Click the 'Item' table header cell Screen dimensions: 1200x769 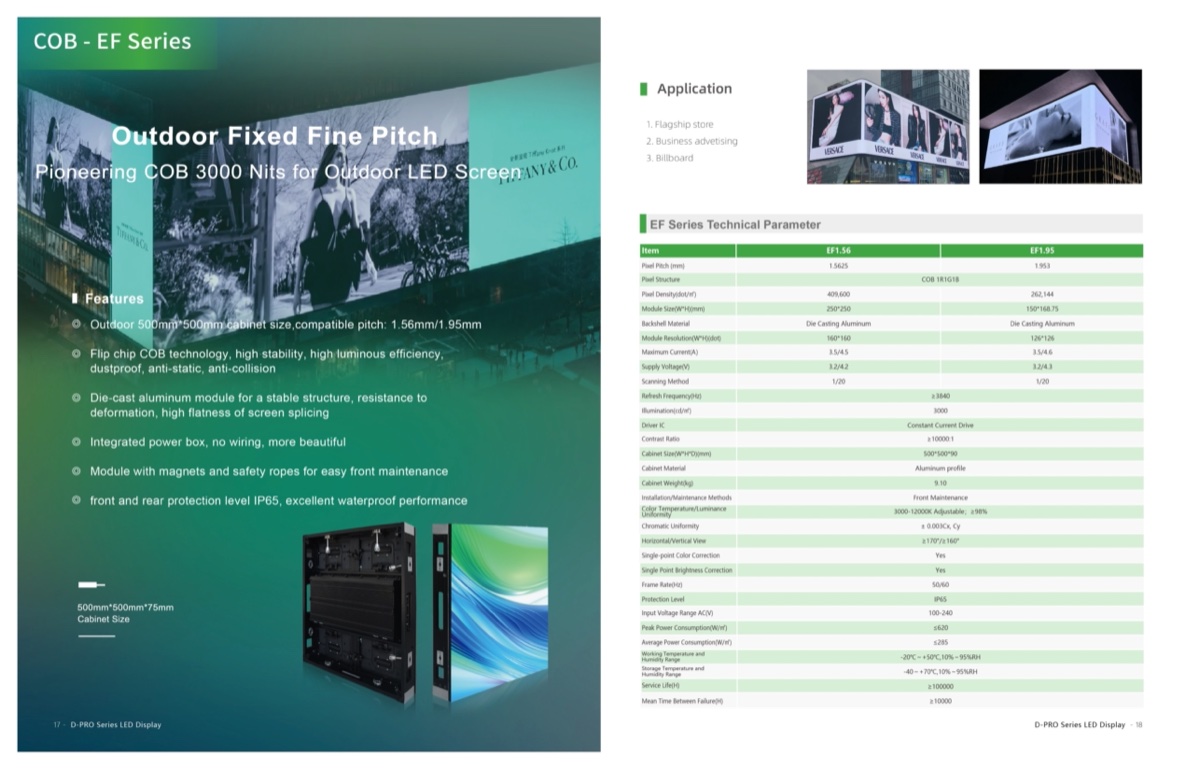pyautogui.click(x=688, y=251)
